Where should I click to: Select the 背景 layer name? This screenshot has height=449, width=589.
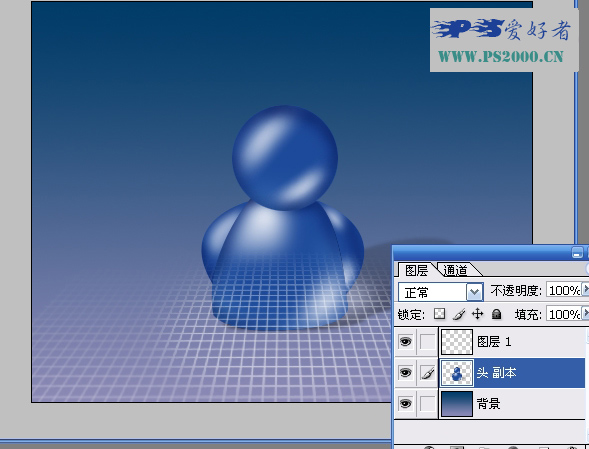point(488,404)
